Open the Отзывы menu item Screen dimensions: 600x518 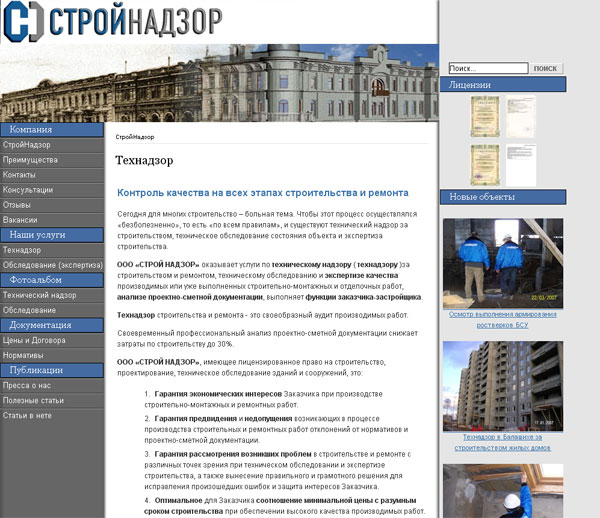click(x=16, y=205)
